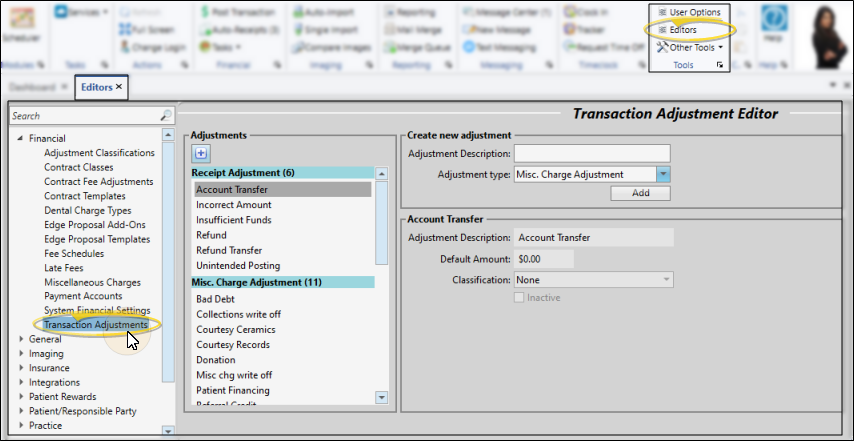Click the Adjustment Description input field
854x441 pixels.
click(x=591, y=153)
